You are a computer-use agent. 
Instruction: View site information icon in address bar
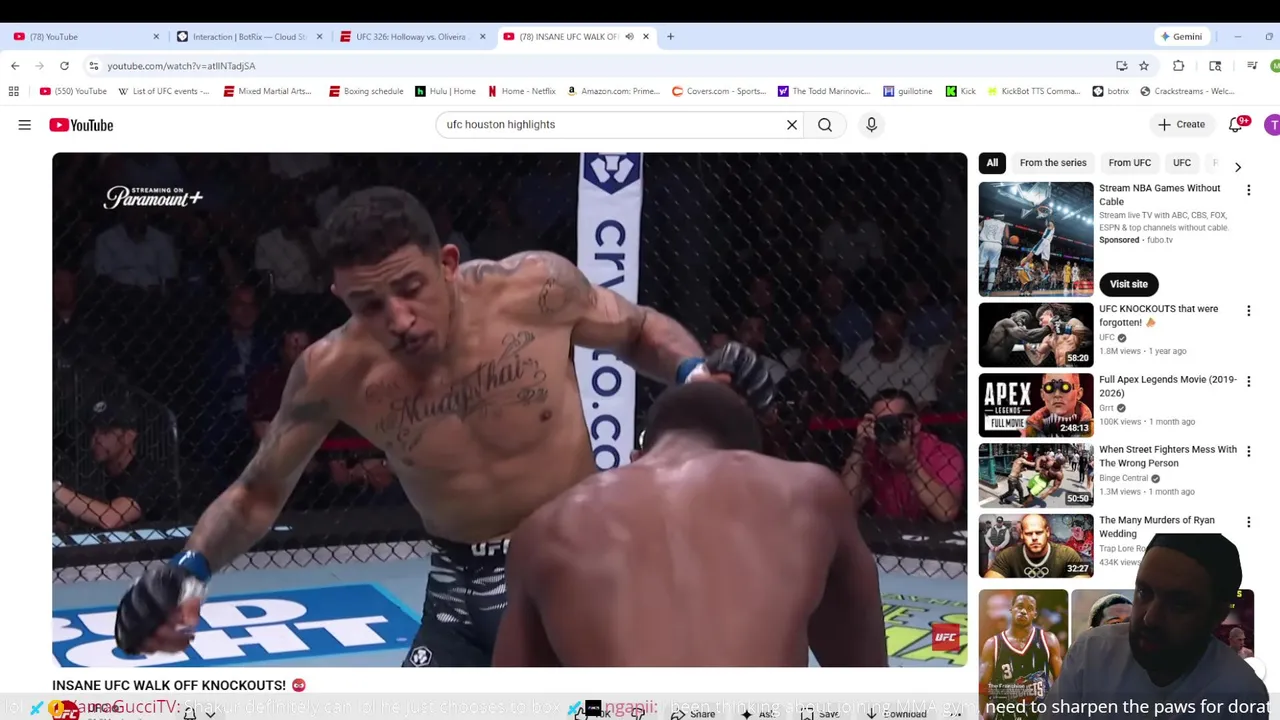pyautogui.click(x=93, y=66)
